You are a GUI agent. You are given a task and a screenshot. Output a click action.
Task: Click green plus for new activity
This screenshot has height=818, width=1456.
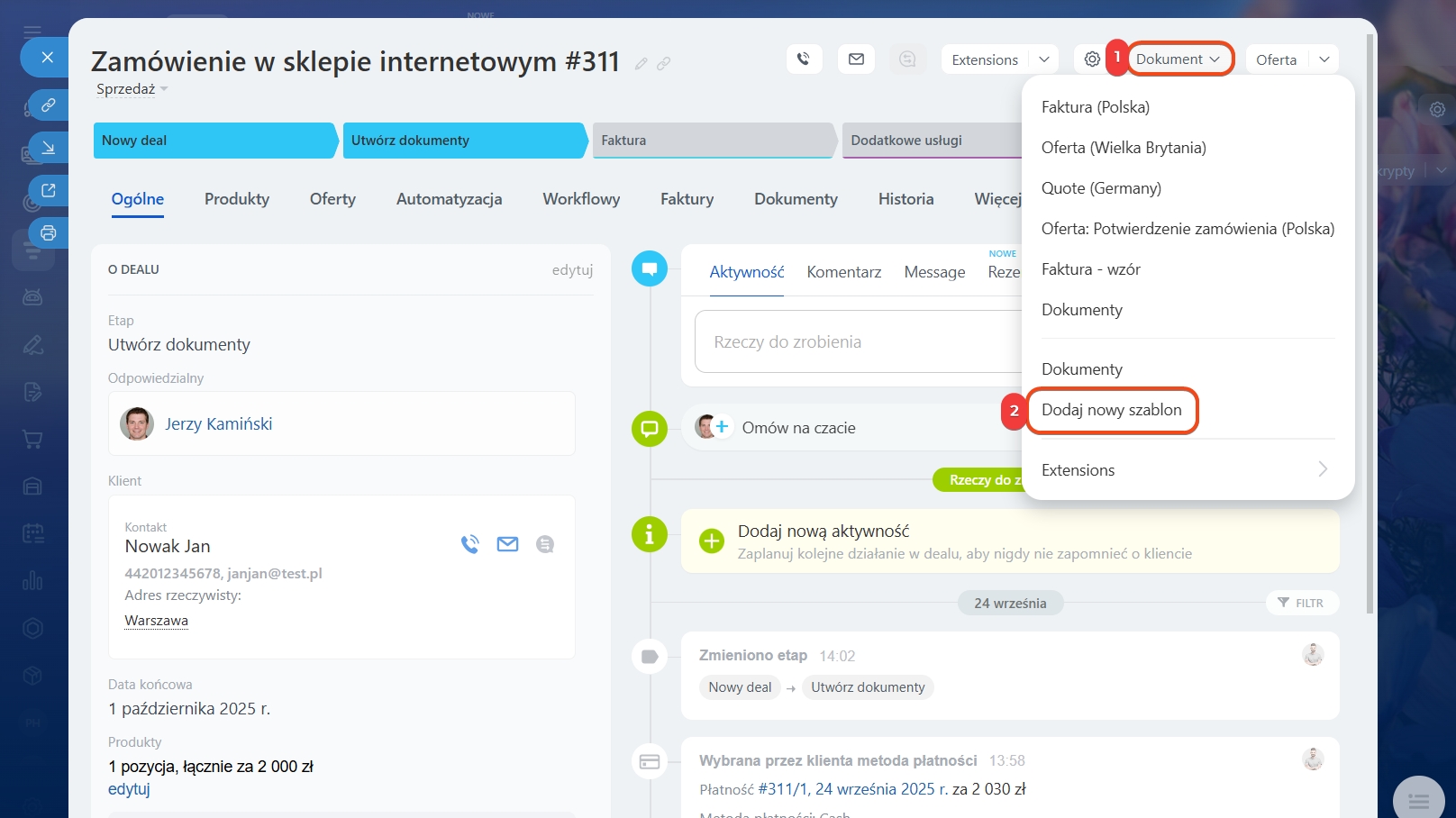[x=712, y=541]
